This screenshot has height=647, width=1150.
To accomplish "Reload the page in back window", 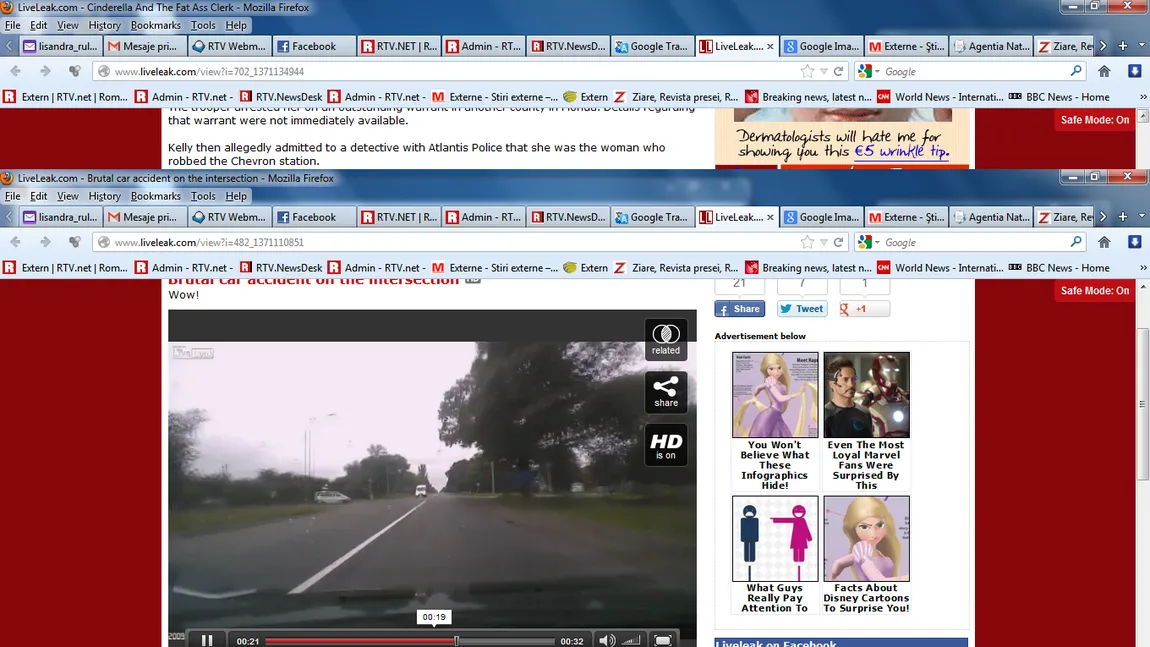I will pos(838,71).
